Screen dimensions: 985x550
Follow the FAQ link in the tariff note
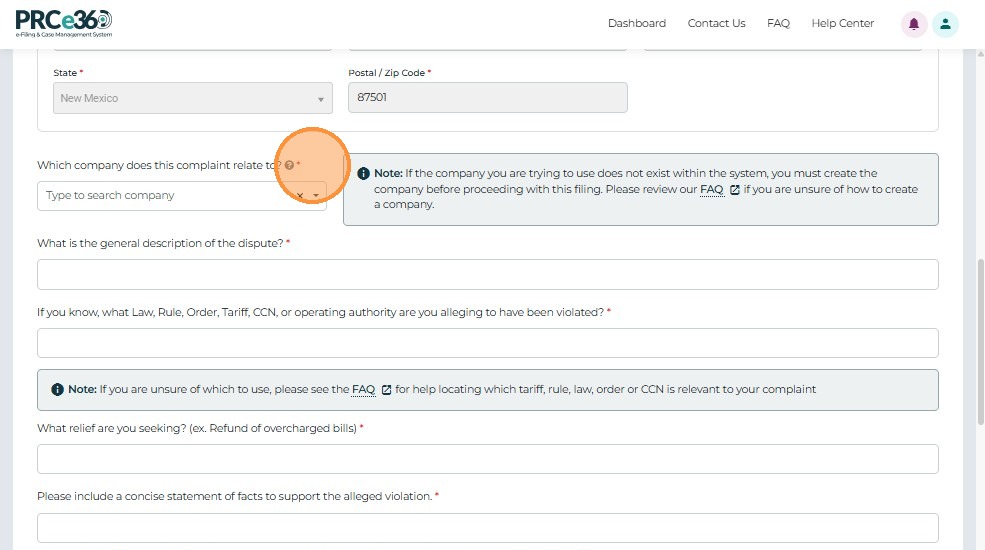click(363, 389)
